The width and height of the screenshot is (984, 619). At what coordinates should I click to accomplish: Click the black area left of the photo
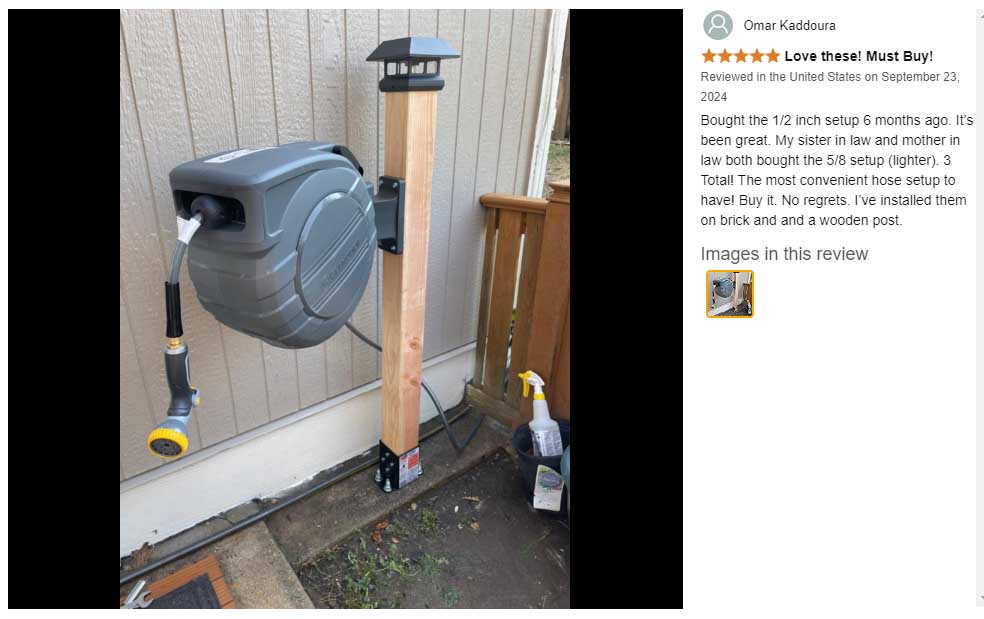pyautogui.click(x=64, y=308)
